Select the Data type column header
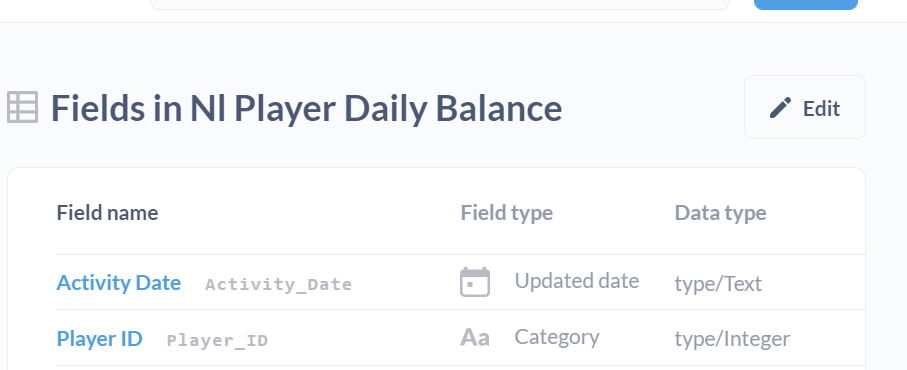This screenshot has height=370, width=907. coord(720,213)
